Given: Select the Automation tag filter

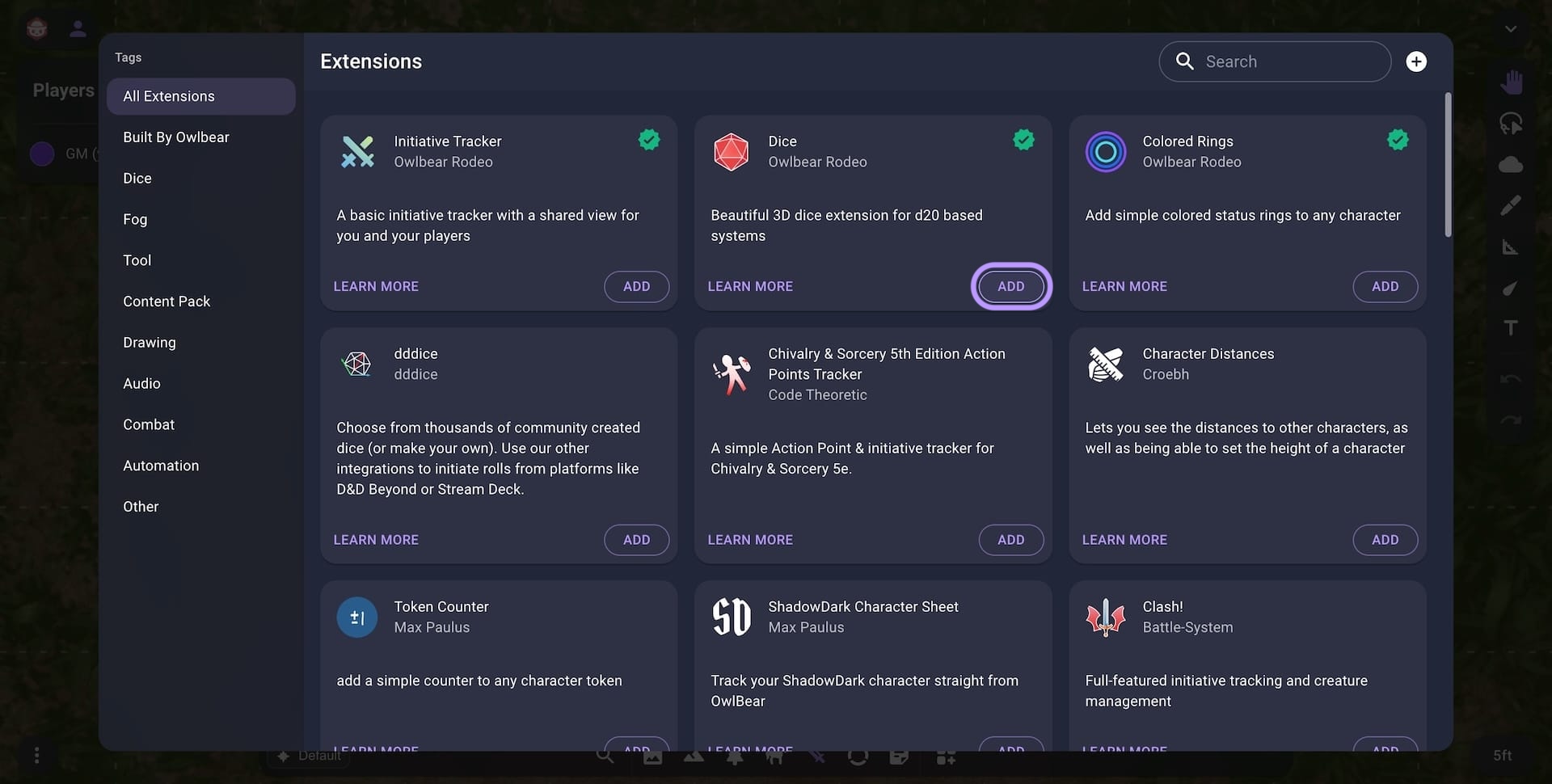Looking at the screenshot, I should tap(161, 466).
